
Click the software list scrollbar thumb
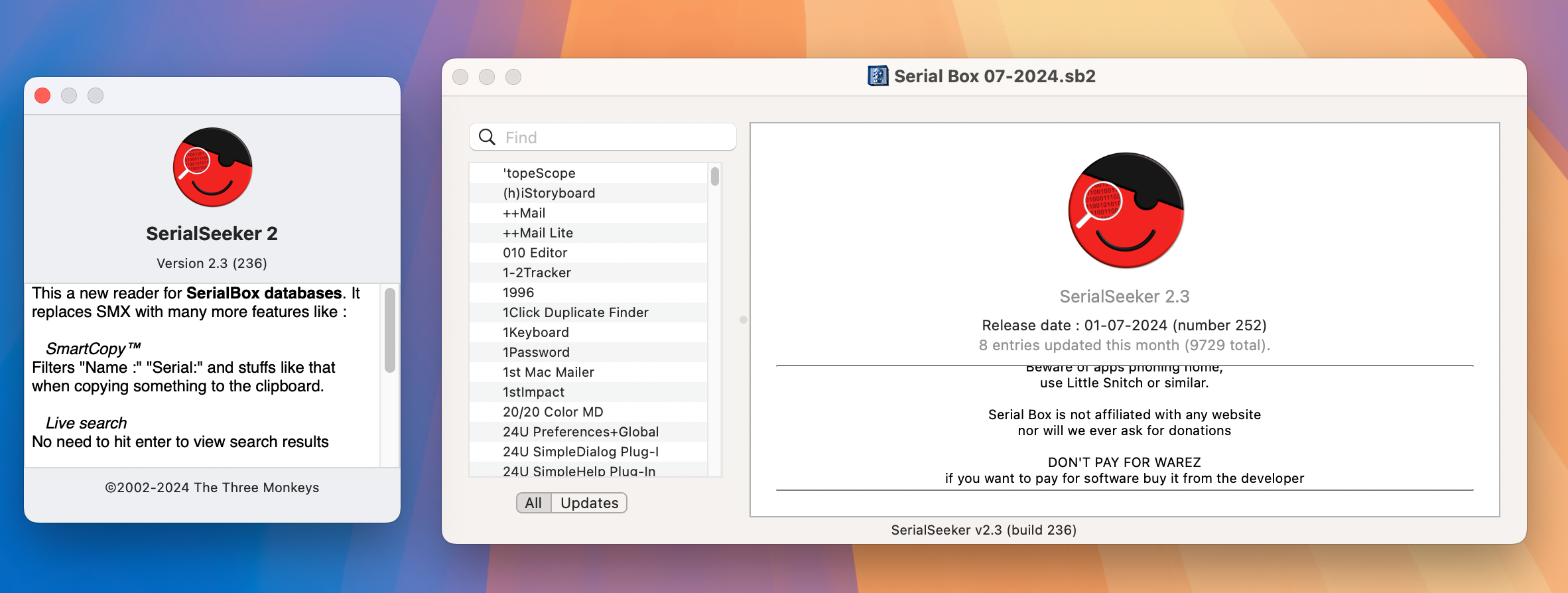pyautogui.click(x=715, y=176)
